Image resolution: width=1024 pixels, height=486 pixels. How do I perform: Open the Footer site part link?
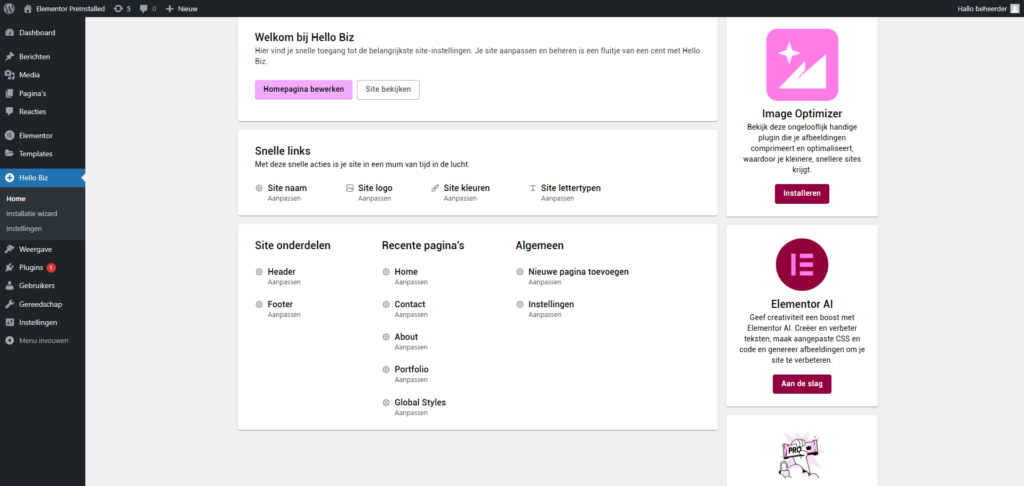pos(280,304)
